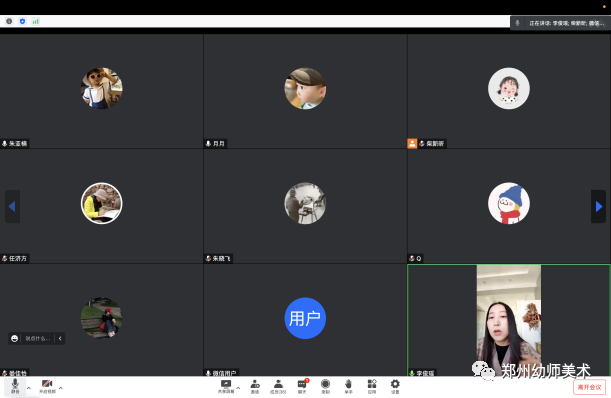Screen dimensions: 611x398
Task: Open the invite participants icon
Action: pyautogui.click(x=255, y=386)
